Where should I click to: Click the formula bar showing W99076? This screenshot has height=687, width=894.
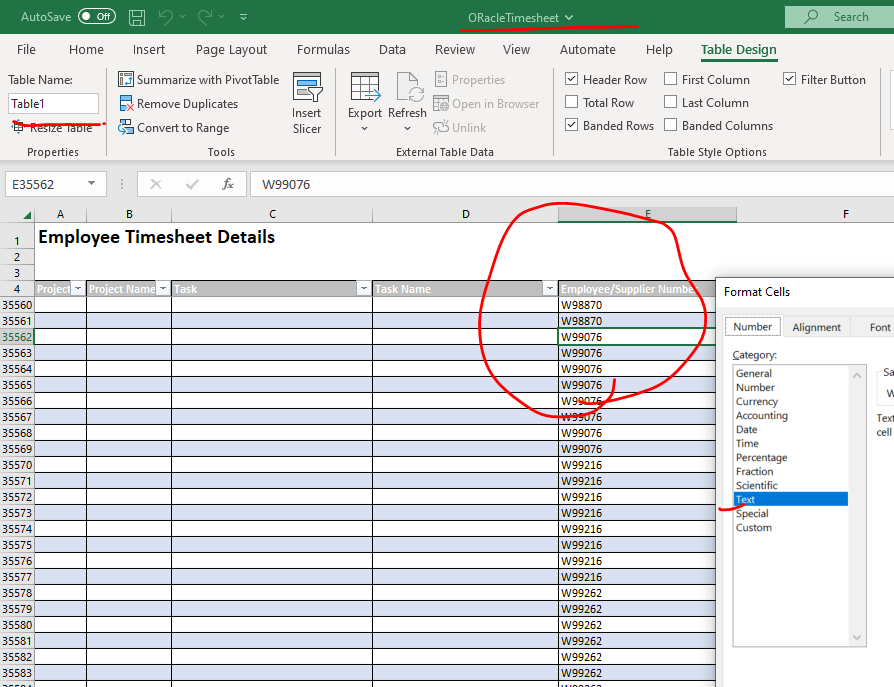coord(572,184)
